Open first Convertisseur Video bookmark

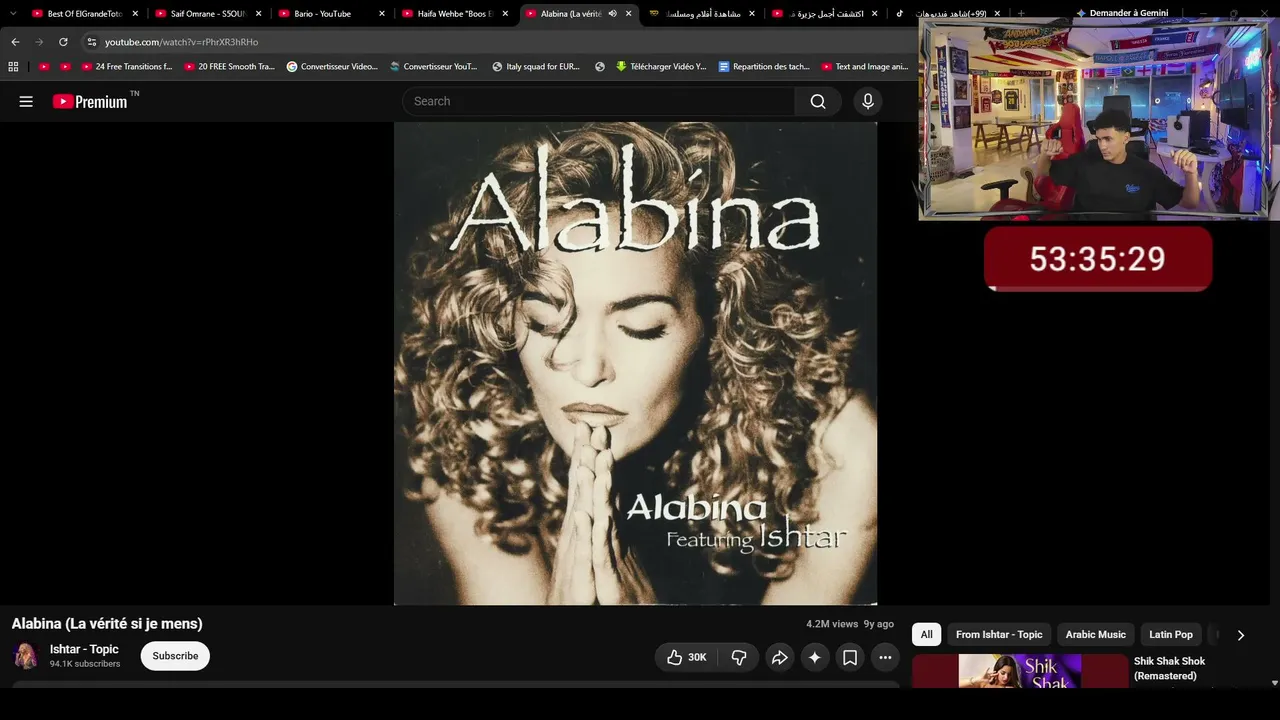(x=332, y=67)
